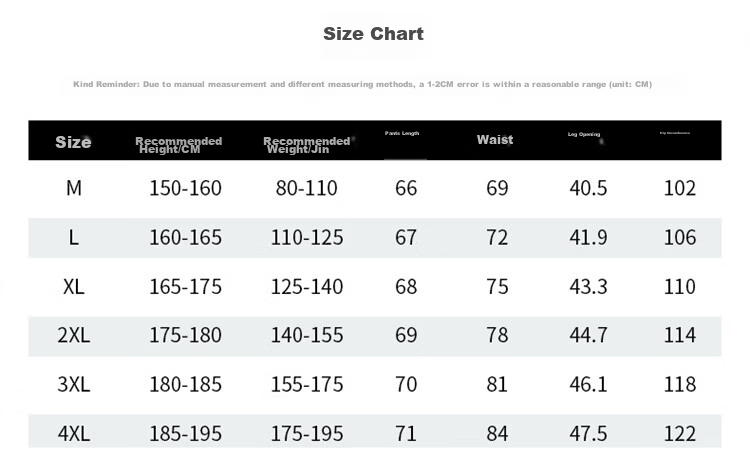This screenshot has height=476, width=750.
Task: Select the 2XL size row label
Action: pyautogui.click(x=74, y=335)
